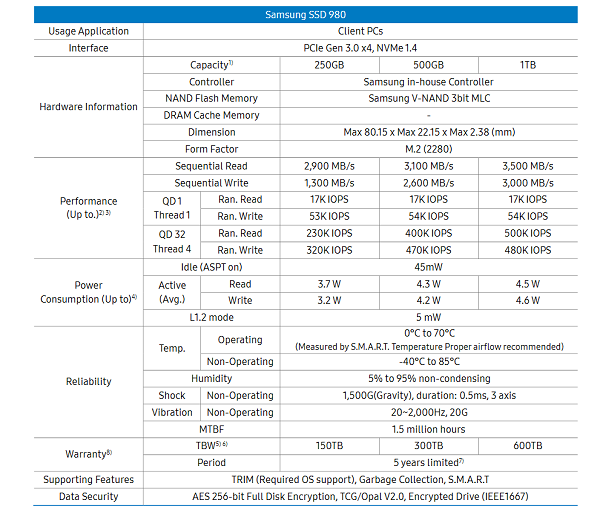600x506 pixels.
Task: Select the 600TB TBW value
Action: click(x=528, y=446)
